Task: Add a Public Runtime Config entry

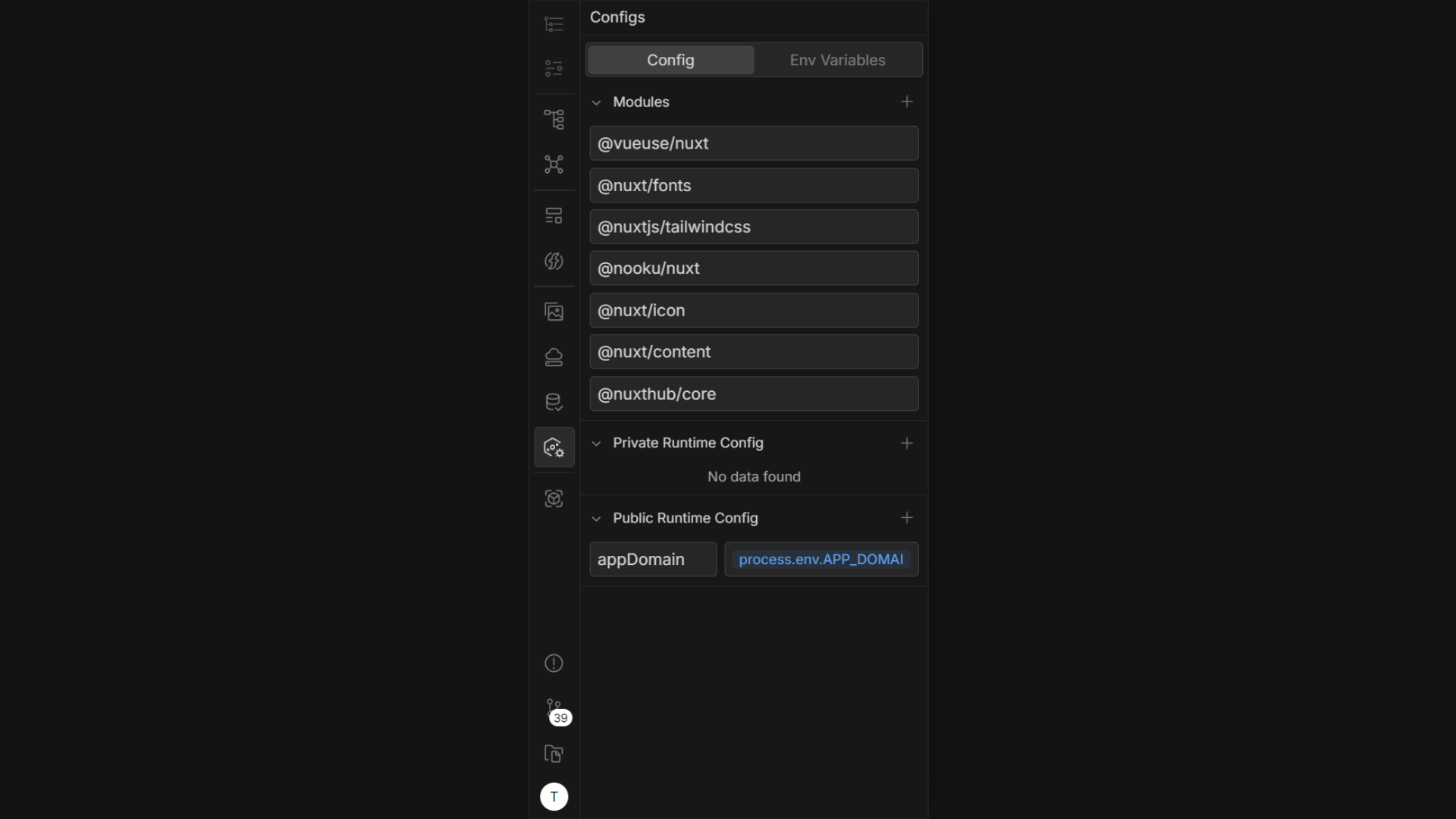Action: (907, 518)
